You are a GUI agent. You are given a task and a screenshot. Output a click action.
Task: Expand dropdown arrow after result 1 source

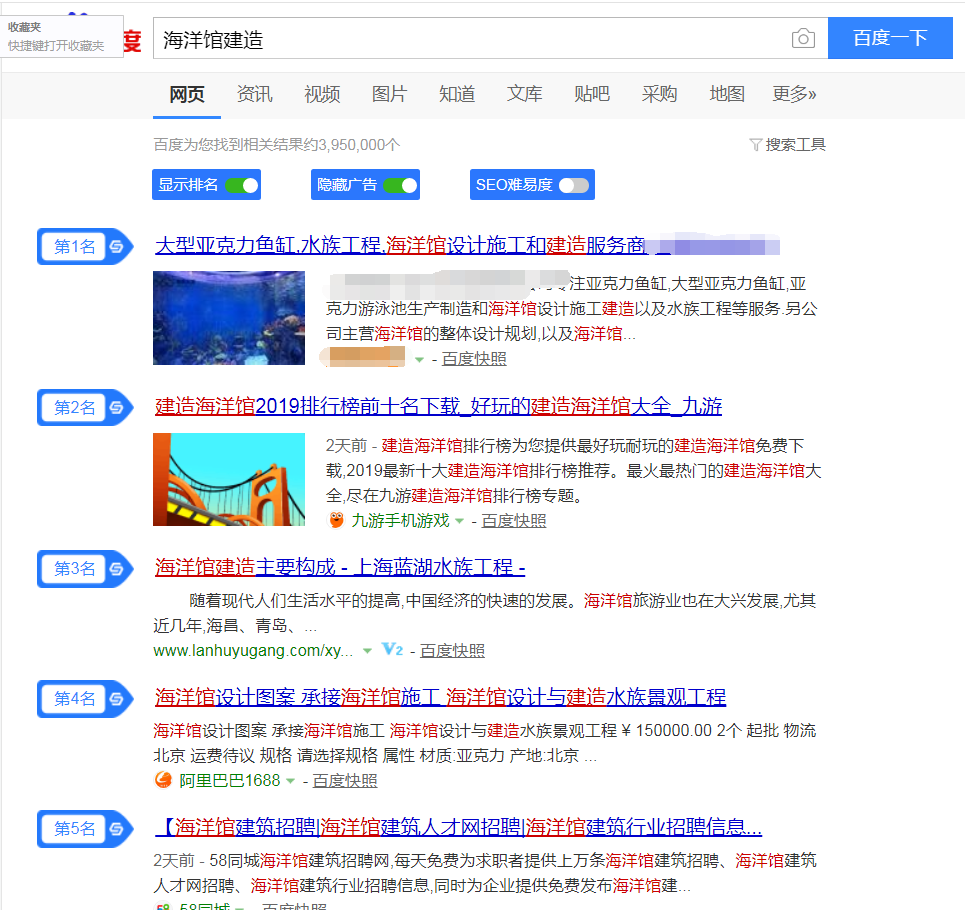(x=419, y=359)
